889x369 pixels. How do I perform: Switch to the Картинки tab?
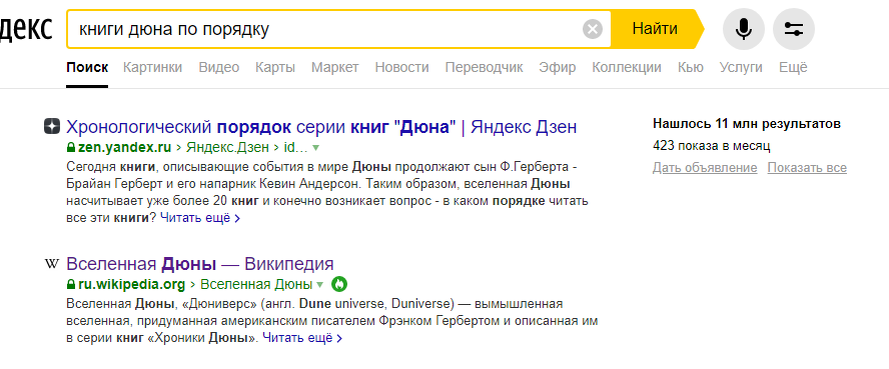[x=153, y=67]
